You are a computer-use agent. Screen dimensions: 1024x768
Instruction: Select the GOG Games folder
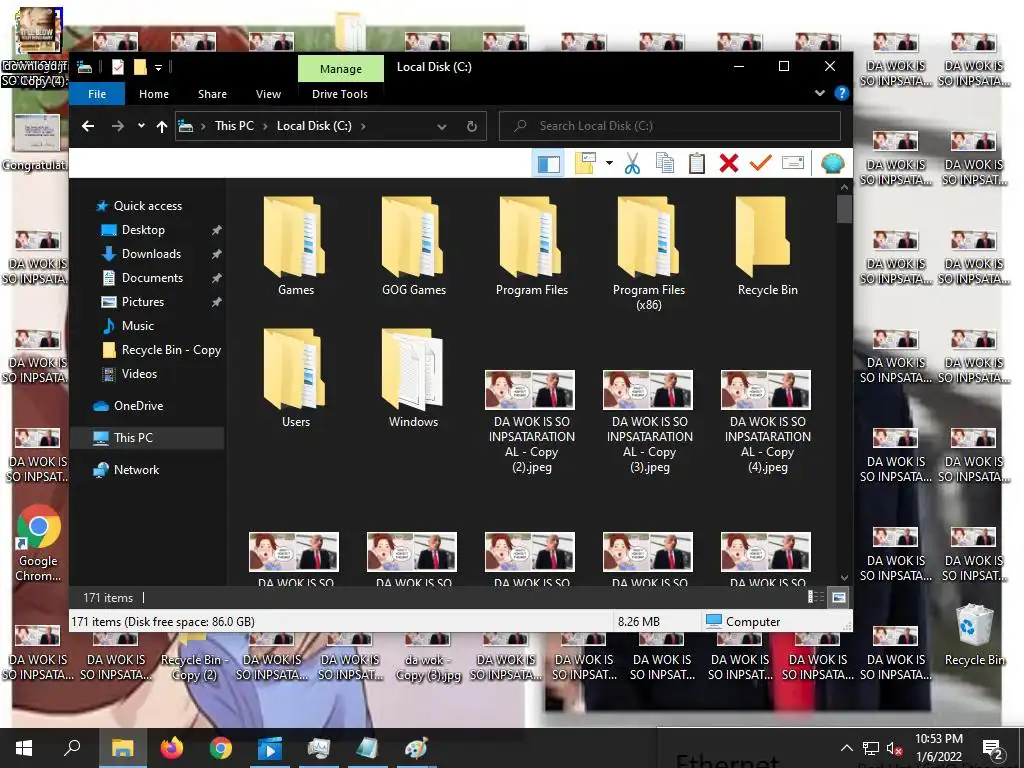point(413,246)
